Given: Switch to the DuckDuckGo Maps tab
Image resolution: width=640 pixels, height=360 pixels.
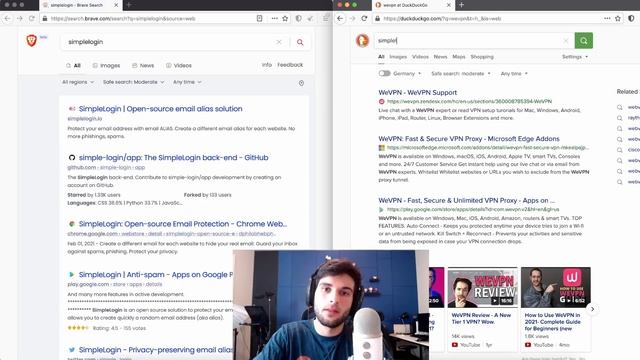Looking at the screenshot, I should pos(459,57).
